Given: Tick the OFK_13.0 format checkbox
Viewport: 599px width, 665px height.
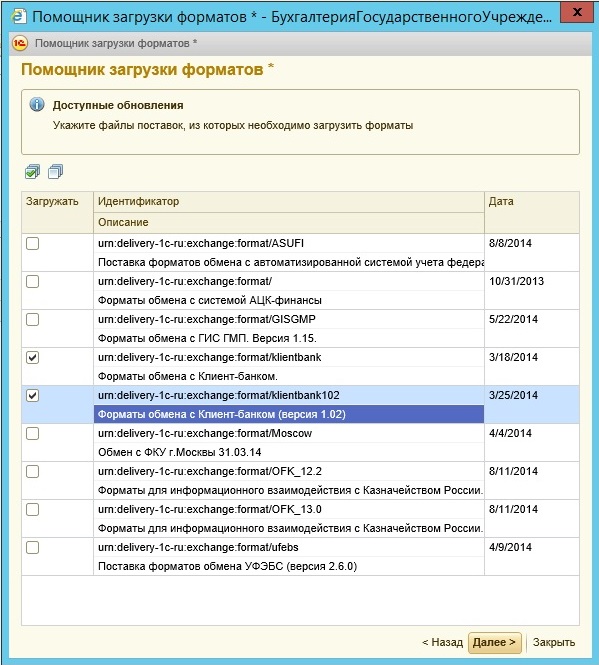Looking at the screenshot, I should point(33,509).
